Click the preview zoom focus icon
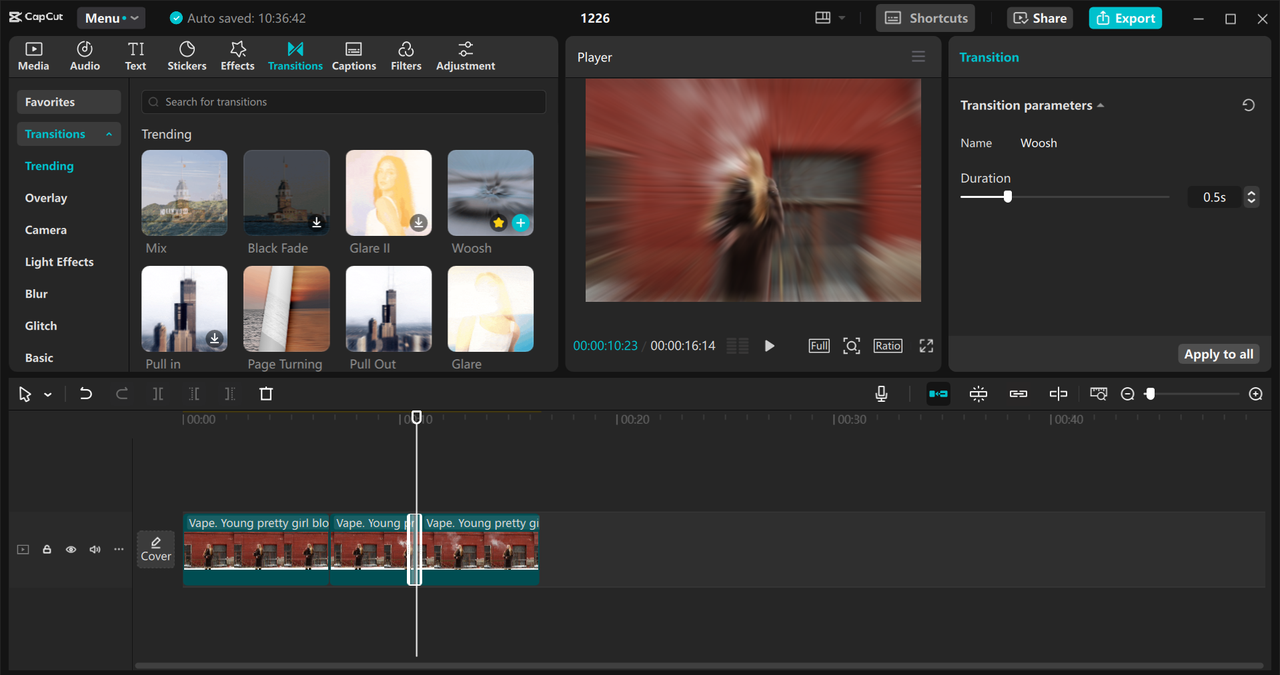Viewport: 1280px width, 675px height. point(851,346)
